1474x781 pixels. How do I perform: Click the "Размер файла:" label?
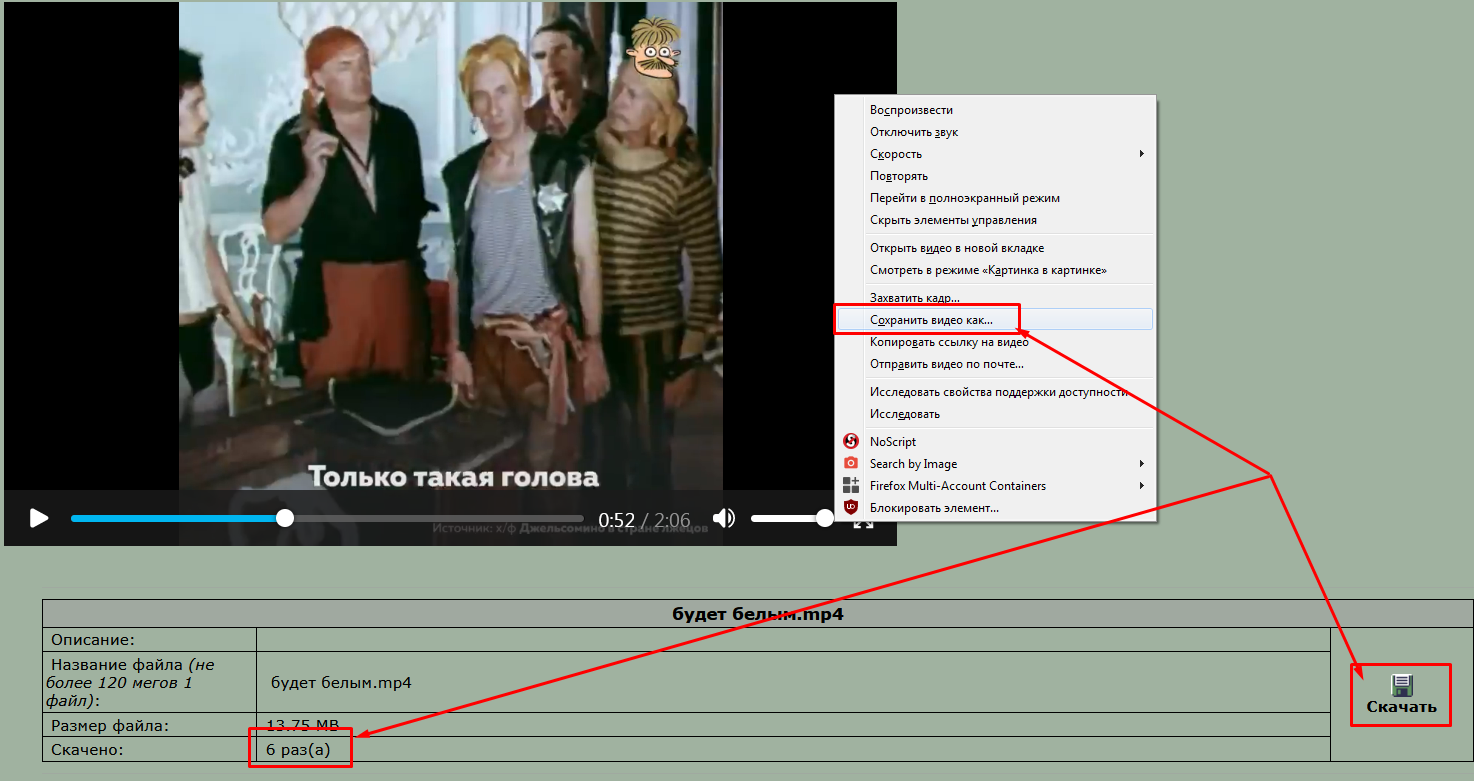110,725
